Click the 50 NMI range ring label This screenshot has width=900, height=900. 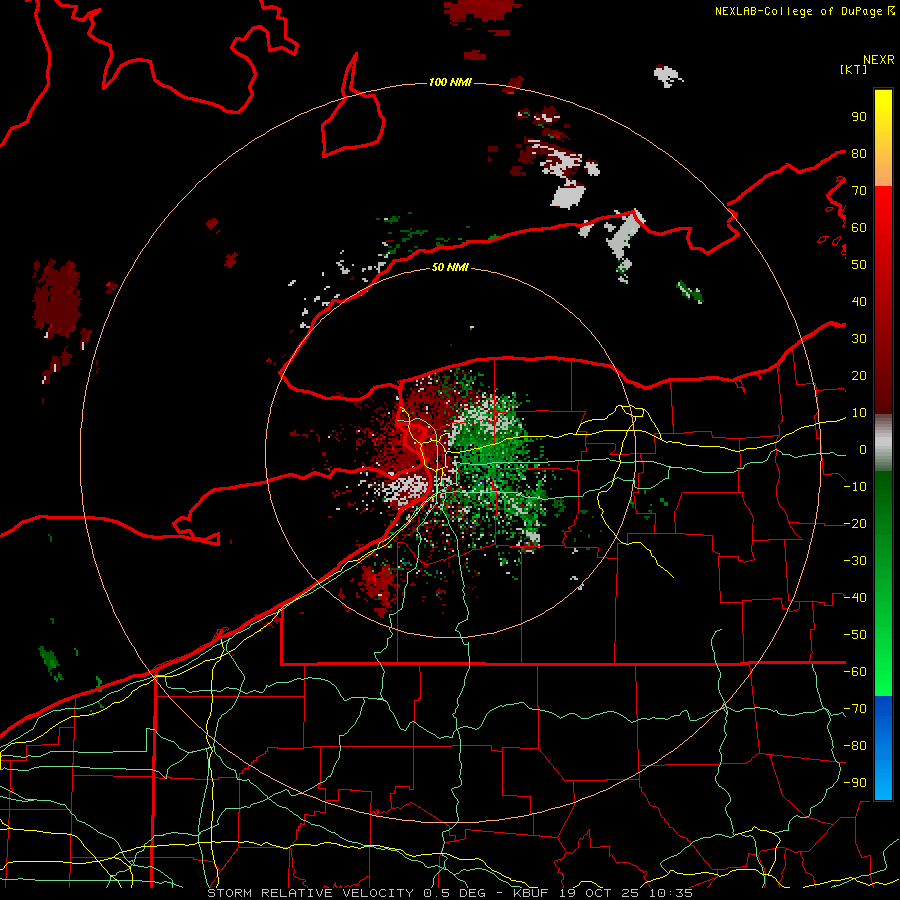coord(450,267)
